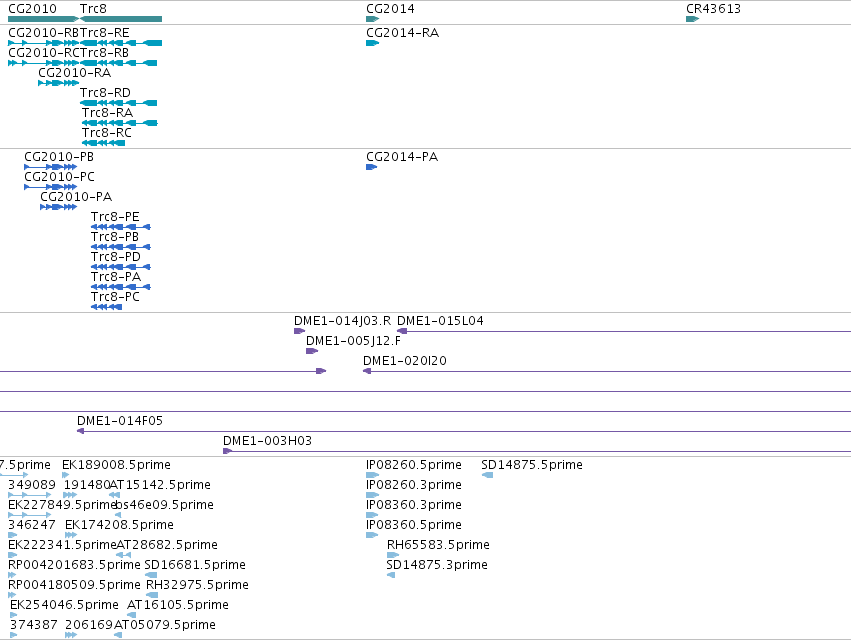The image size is (851, 640).
Task: Click the CG2010-RA transcript glyph
Action: click(x=59, y=83)
